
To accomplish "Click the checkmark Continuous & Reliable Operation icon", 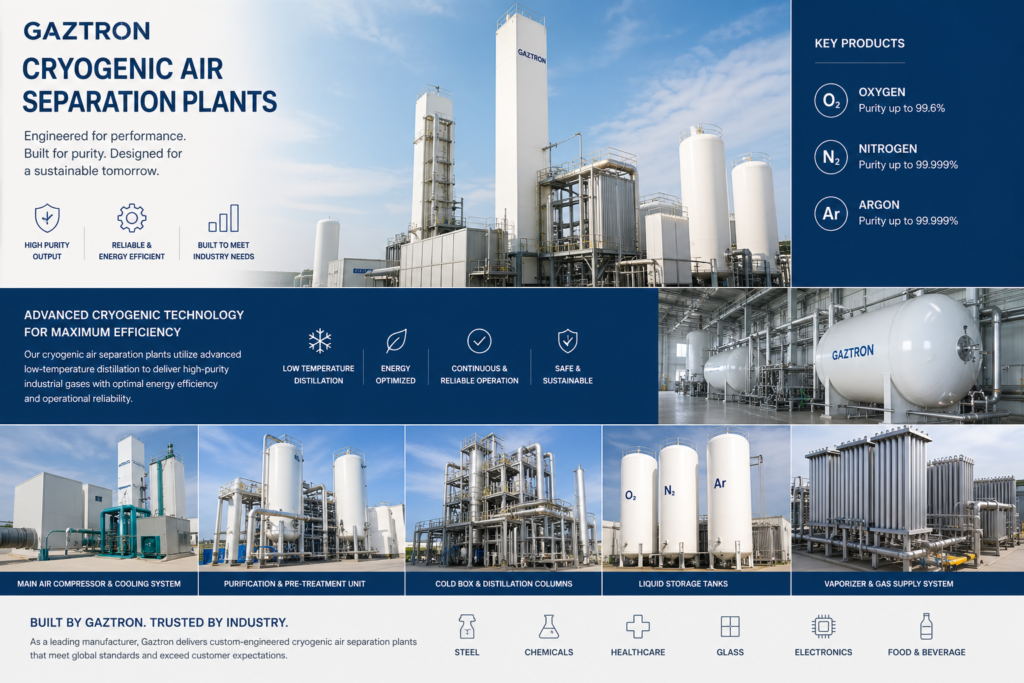I will (480, 341).
